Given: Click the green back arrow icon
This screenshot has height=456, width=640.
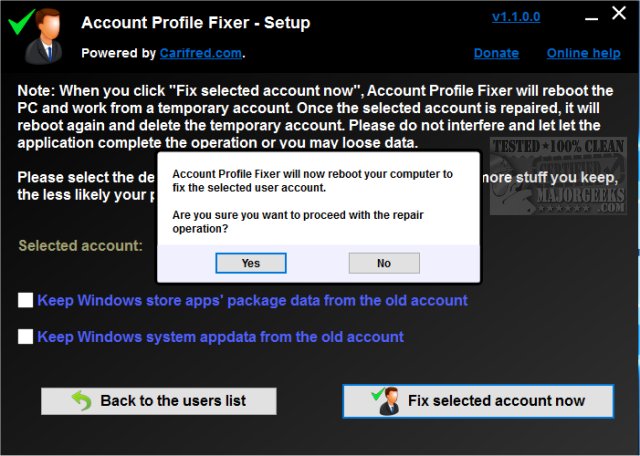Looking at the screenshot, I should pos(80,401).
